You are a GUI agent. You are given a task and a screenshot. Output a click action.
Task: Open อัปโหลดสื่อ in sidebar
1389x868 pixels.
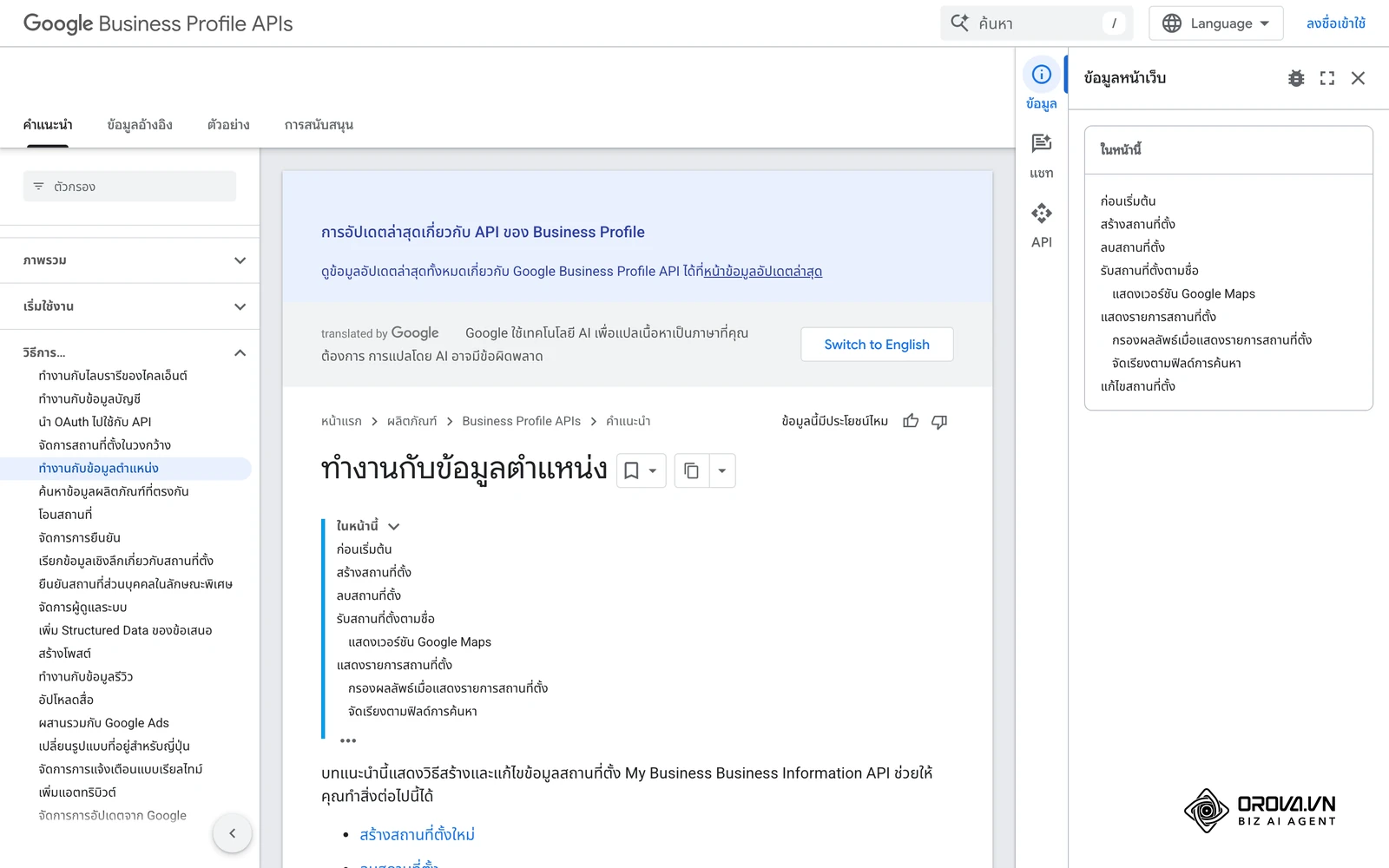point(66,700)
